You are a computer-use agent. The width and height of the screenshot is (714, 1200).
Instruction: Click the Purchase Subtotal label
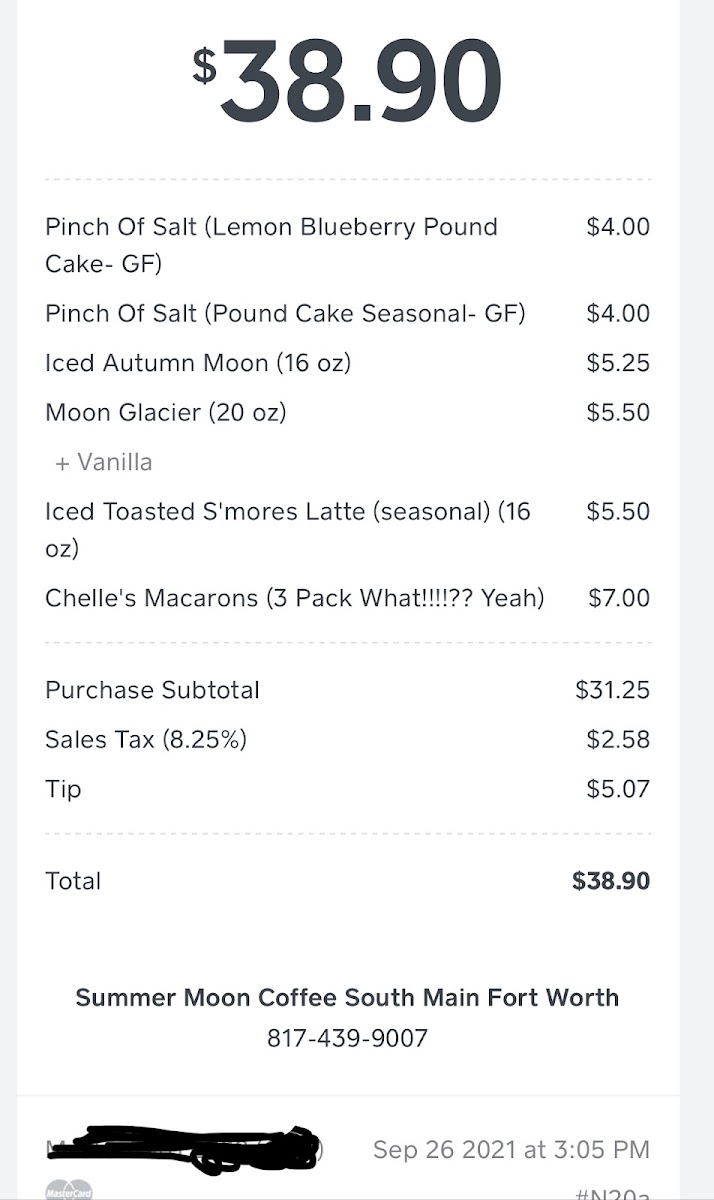[152, 690]
